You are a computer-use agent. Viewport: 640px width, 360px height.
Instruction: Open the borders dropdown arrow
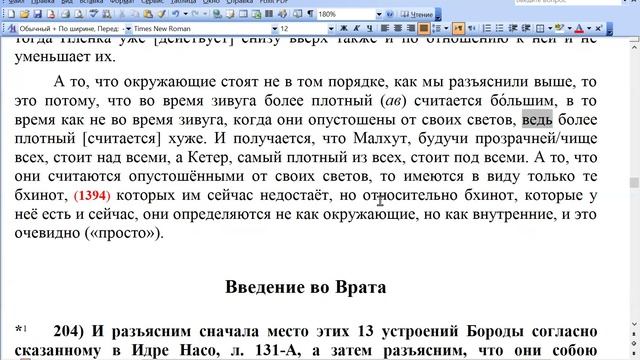pyautogui.click(x=550, y=28)
